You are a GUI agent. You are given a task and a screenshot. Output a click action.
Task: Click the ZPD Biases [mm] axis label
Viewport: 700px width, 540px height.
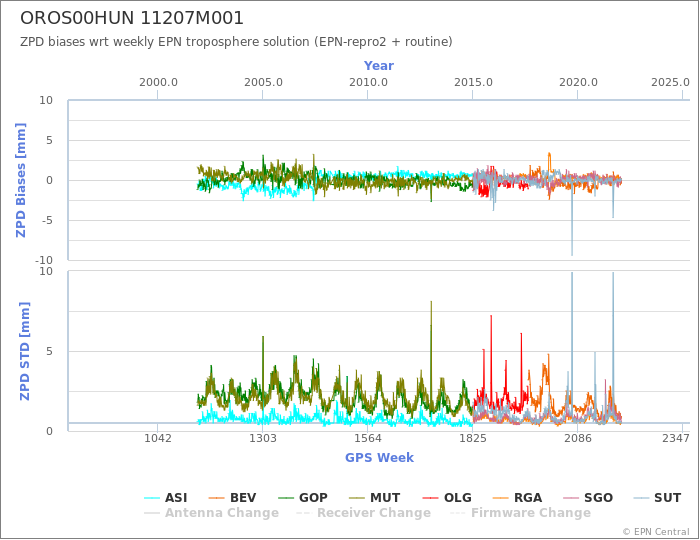click(21, 180)
